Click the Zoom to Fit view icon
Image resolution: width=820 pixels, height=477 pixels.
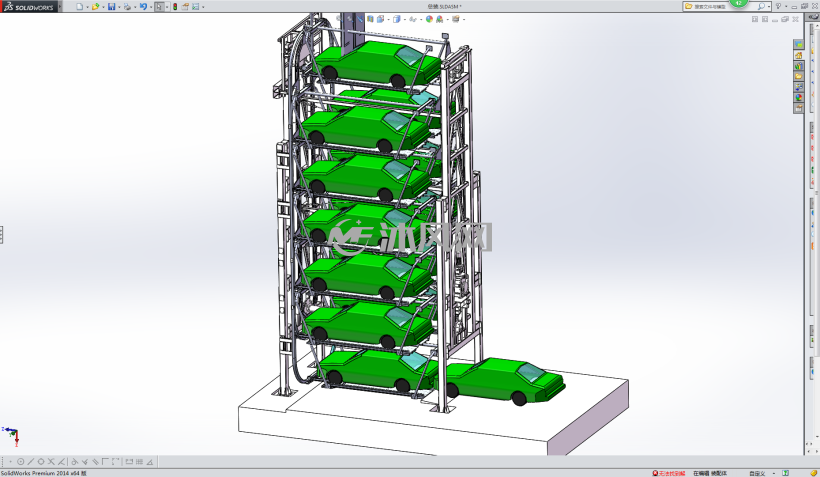coord(339,19)
